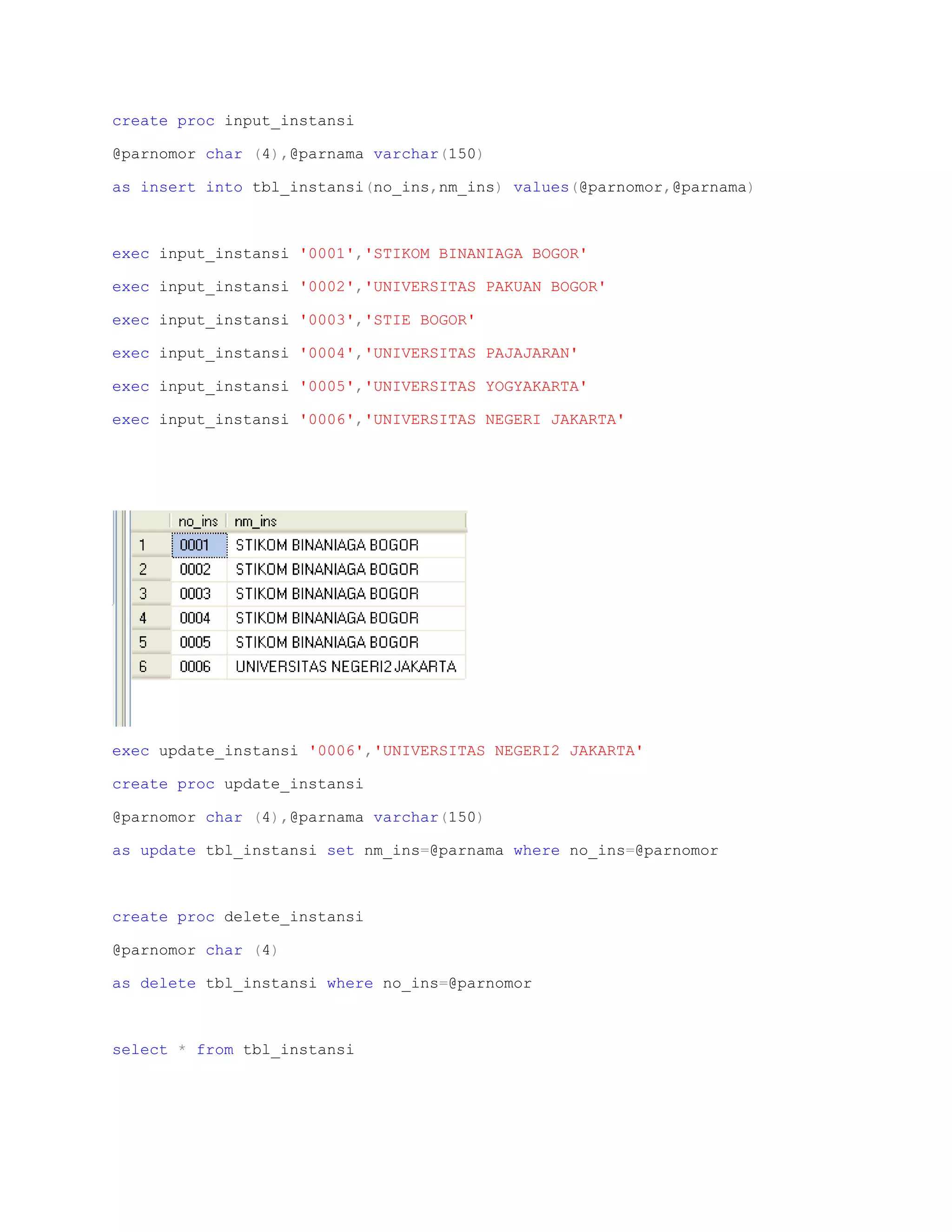This screenshot has height=1232, width=952.
Task: Click the no_ins column header in results grid
Action: pyautogui.click(x=198, y=522)
